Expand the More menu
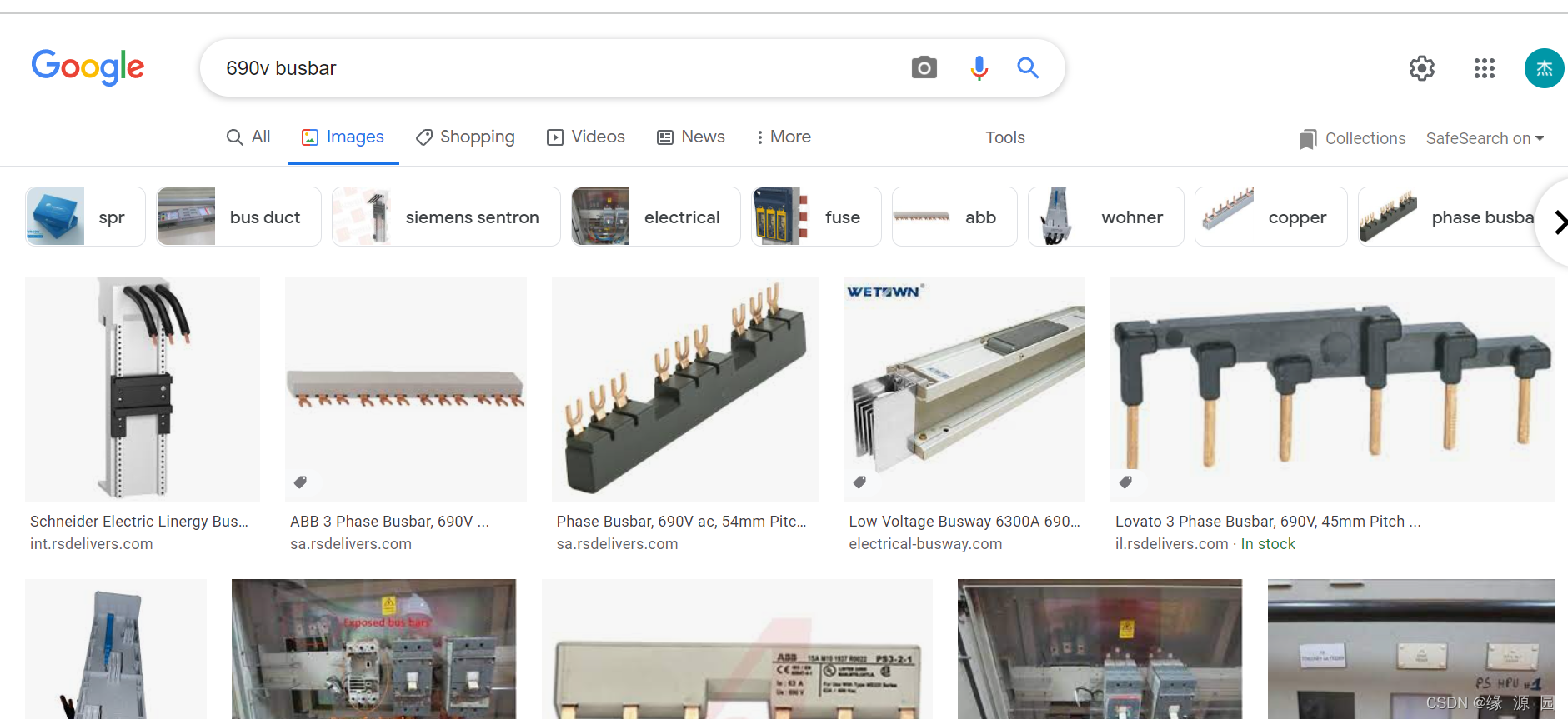Image resolution: width=1568 pixels, height=719 pixels. (x=784, y=137)
